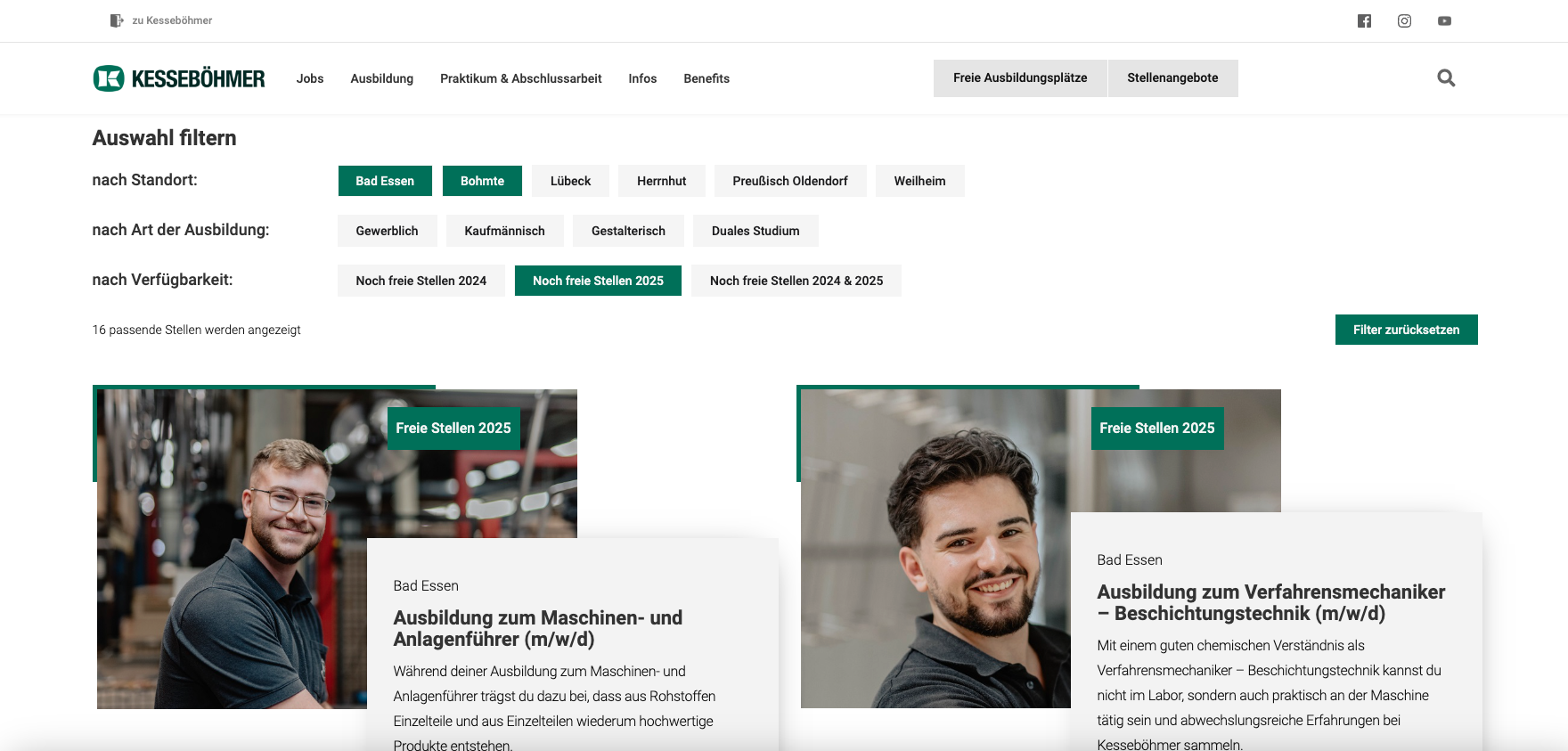This screenshot has height=751, width=1568.
Task: Click the 'nach Verfügbarkeit:' label
Action: coord(162,280)
